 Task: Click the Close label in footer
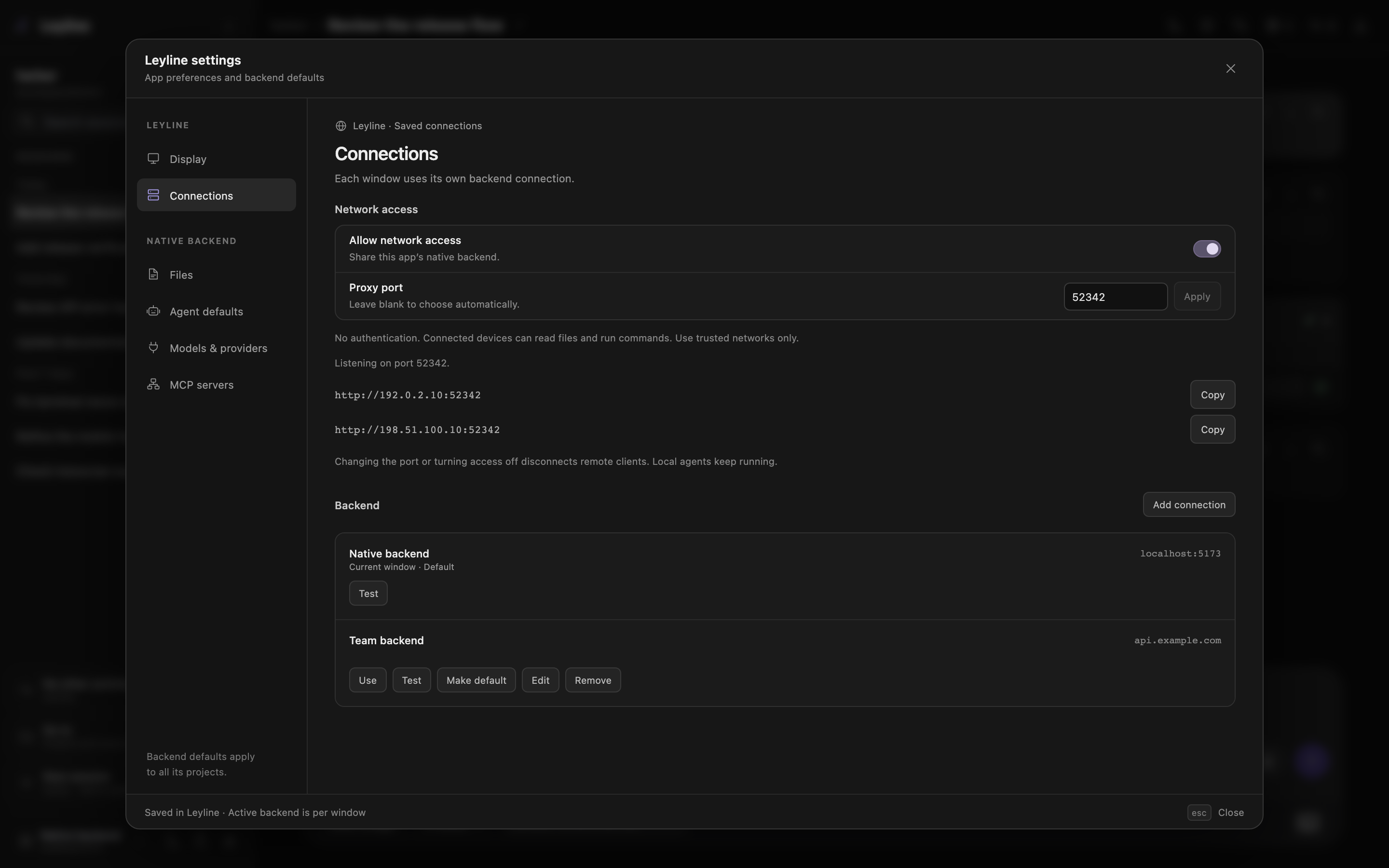tap(1231, 813)
